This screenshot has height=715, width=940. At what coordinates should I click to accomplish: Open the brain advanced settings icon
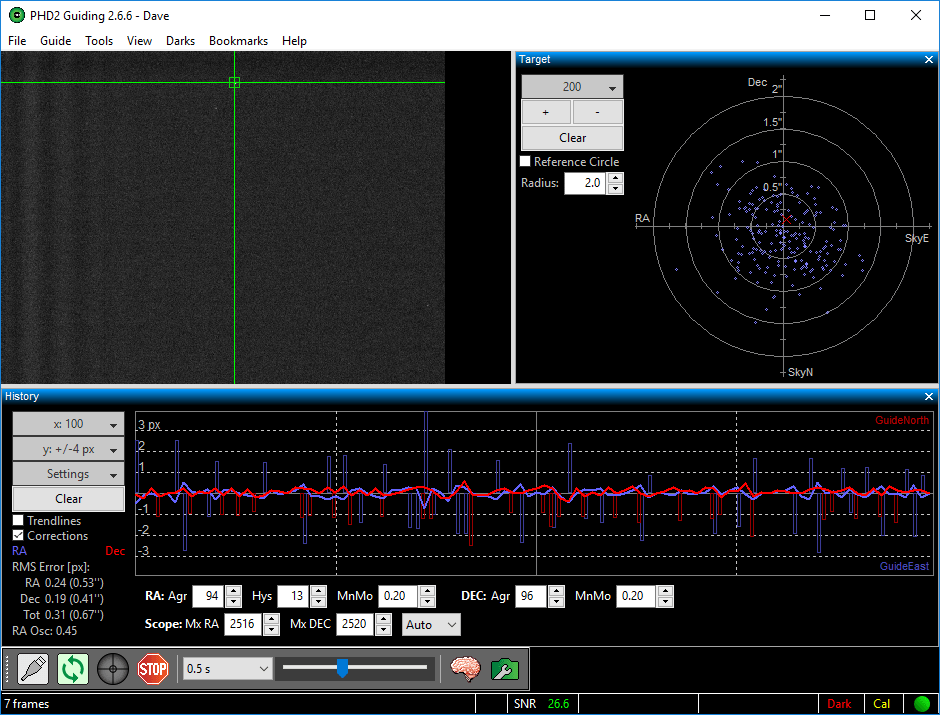465,669
